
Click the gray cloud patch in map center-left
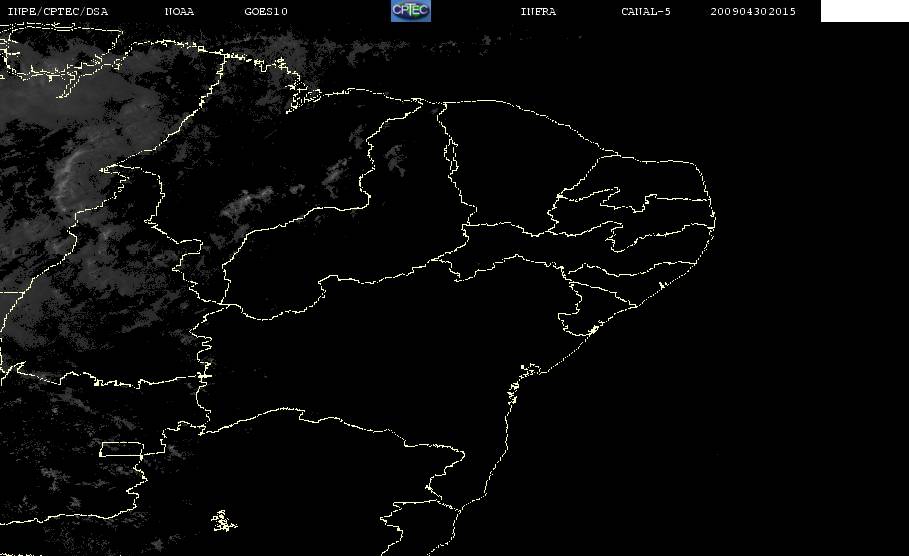[249, 203]
